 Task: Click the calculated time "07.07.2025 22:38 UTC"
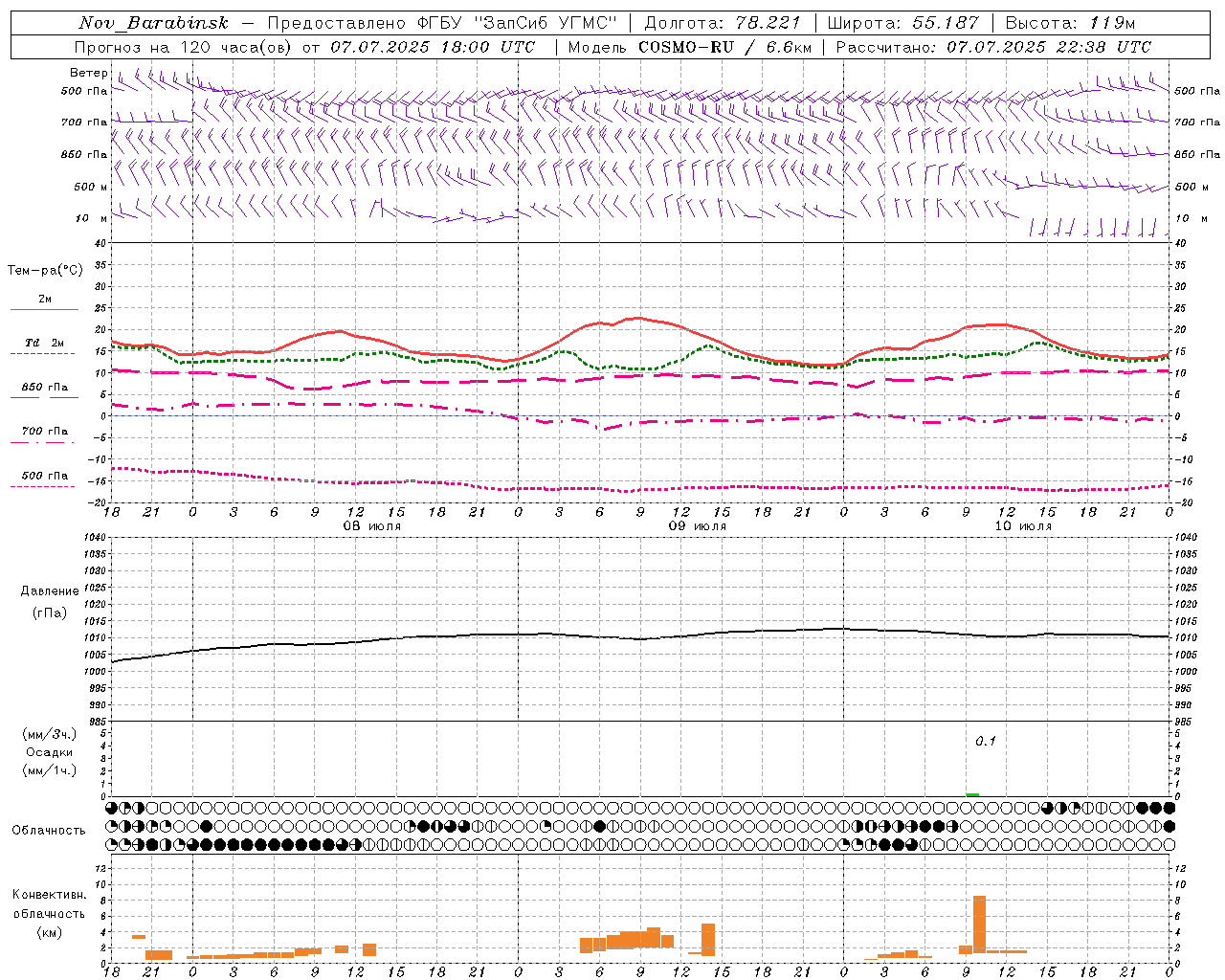(x=1049, y=47)
